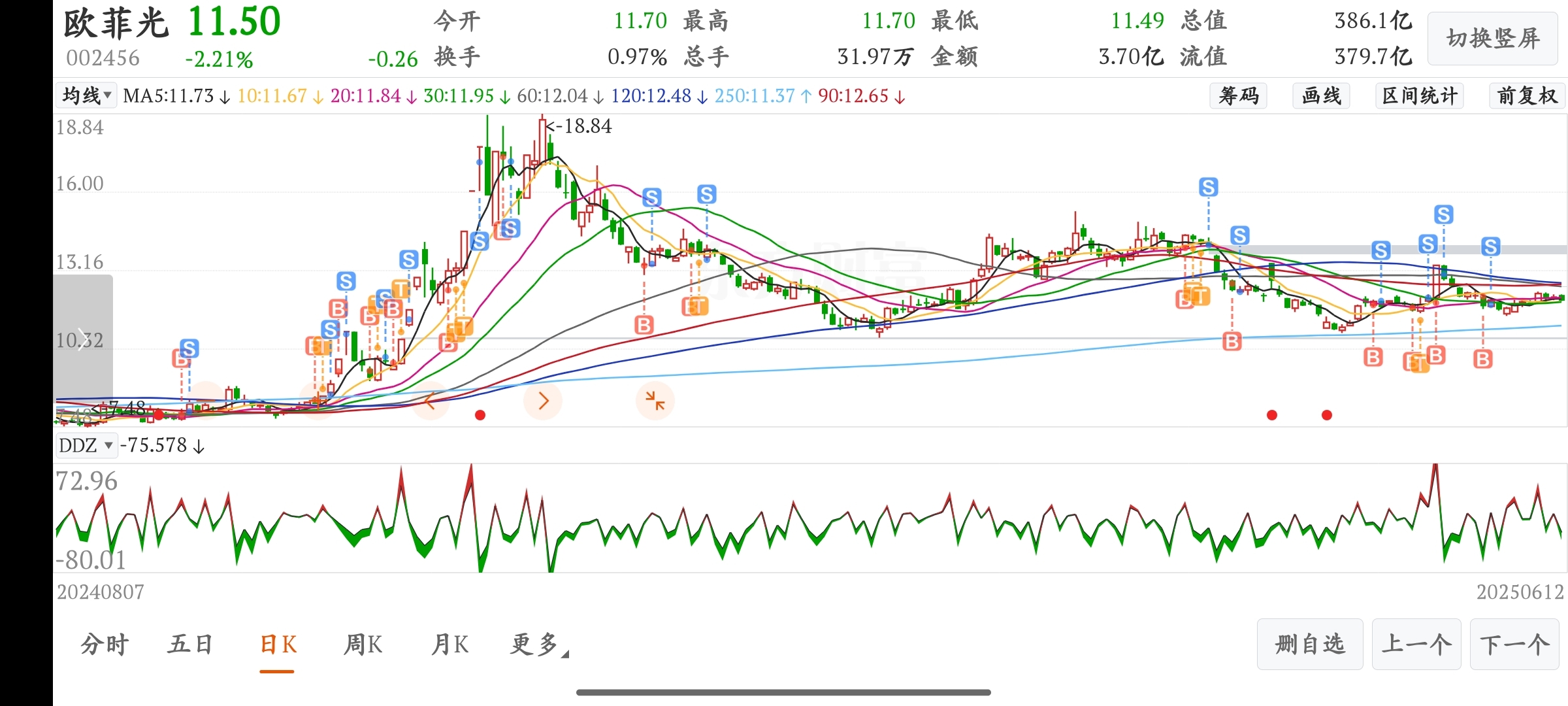
Task: Click the 画线 drawing button
Action: pyautogui.click(x=1321, y=96)
